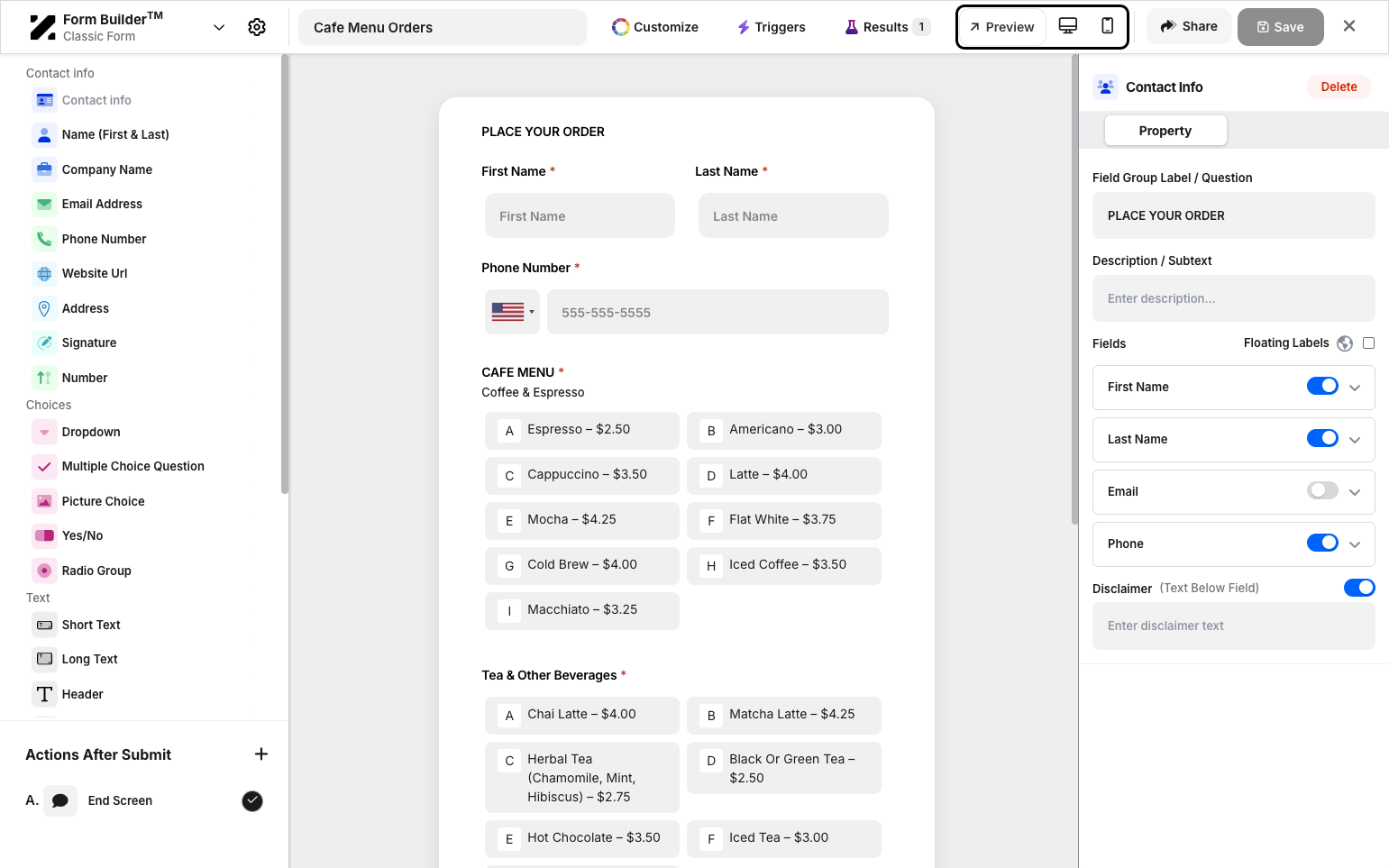Click the phone number input field
This screenshot has height=868, width=1389.
tap(717, 312)
